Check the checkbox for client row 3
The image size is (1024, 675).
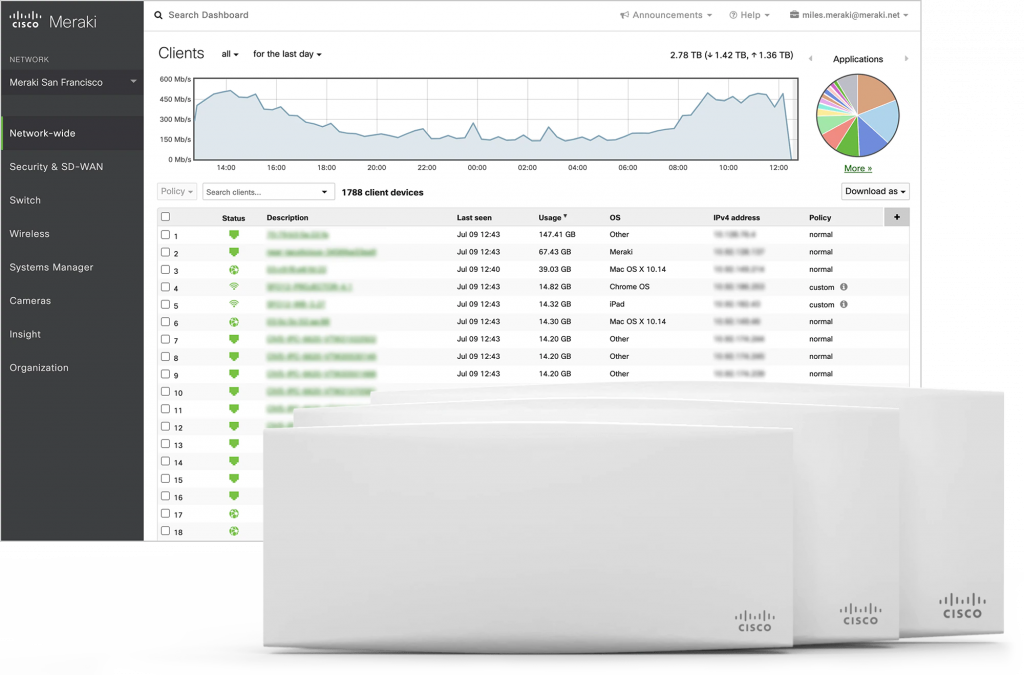click(166, 270)
